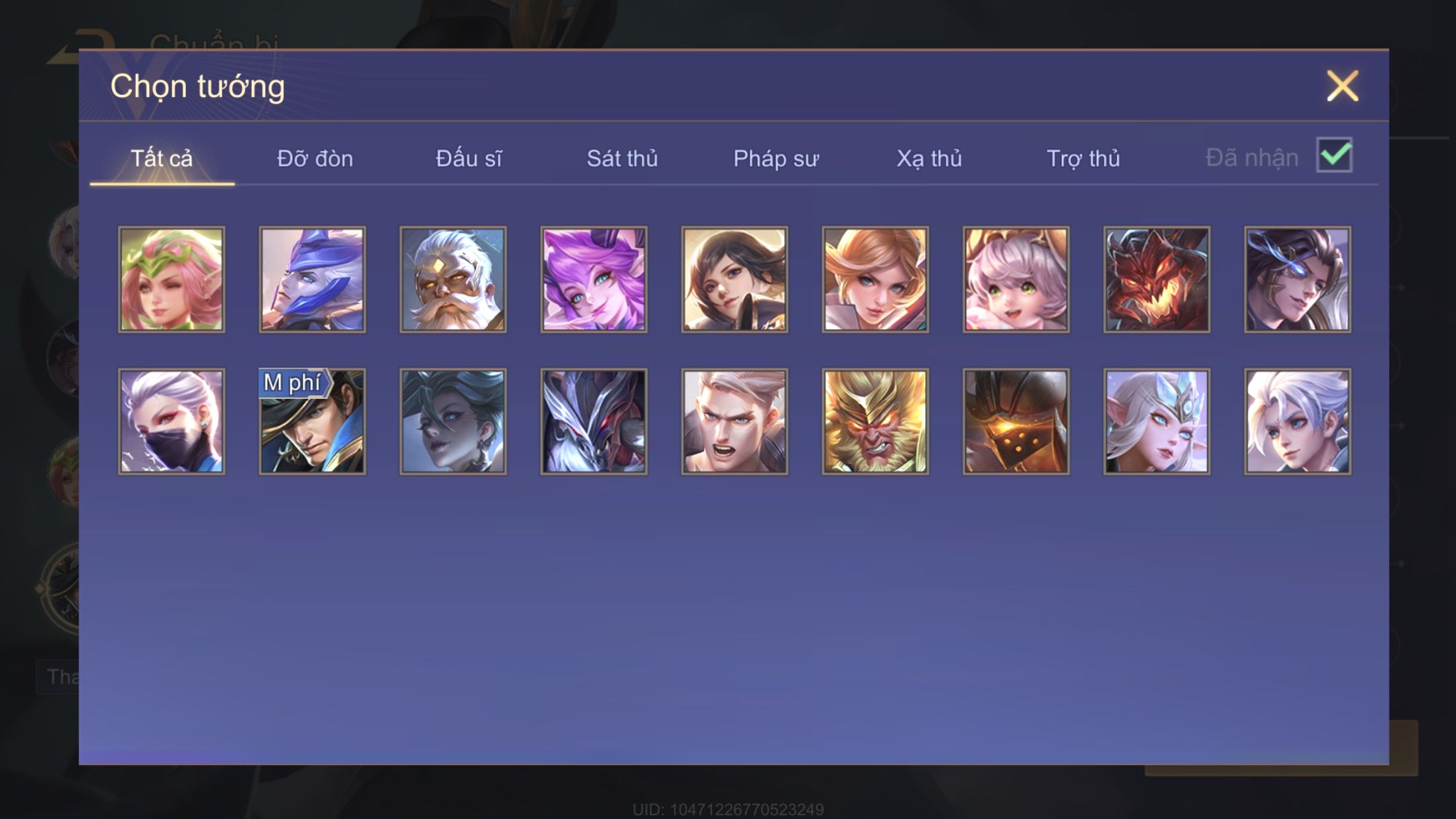Select the dark armored helmet hero
The width and height of the screenshot is (1456, 819).
click(1016, 421)
